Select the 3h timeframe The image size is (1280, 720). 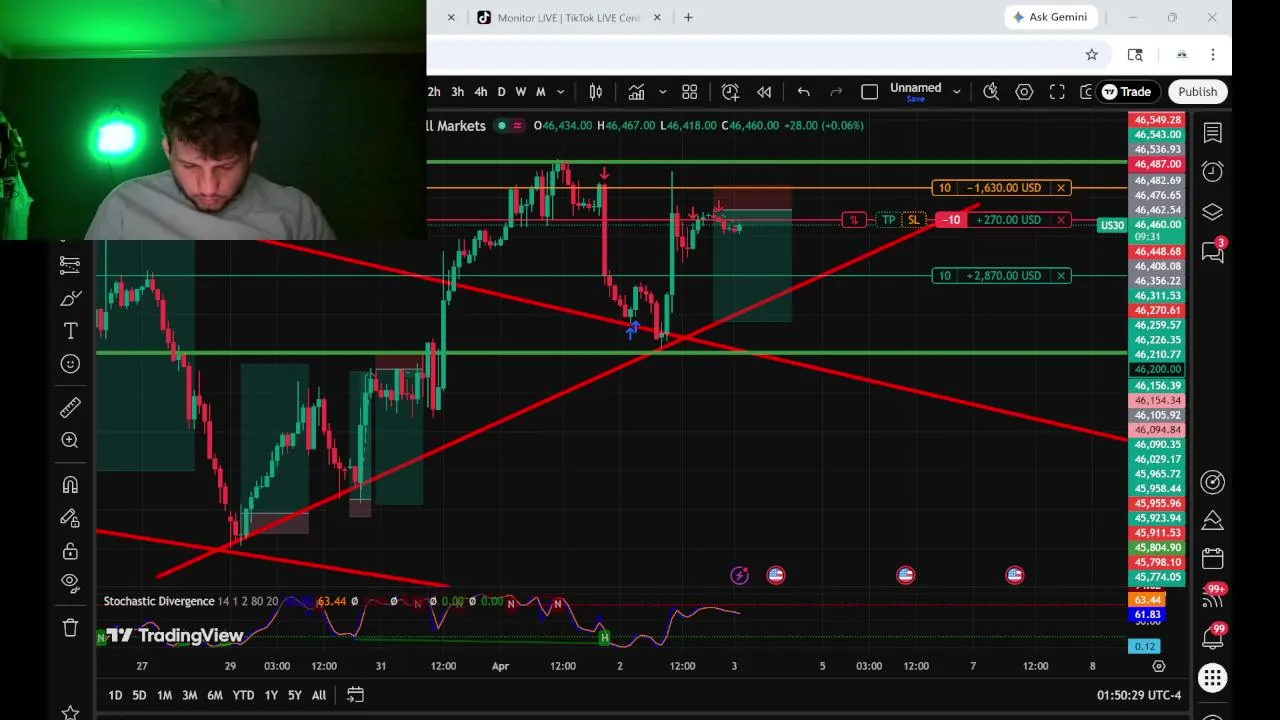[x=457, y=92]
